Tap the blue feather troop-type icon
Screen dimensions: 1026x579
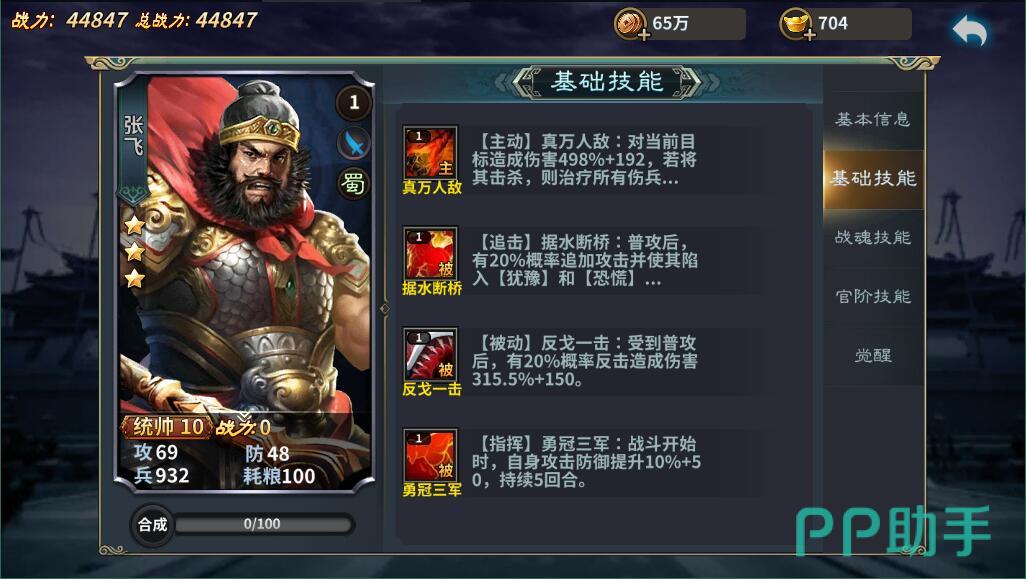pos(354,143)
